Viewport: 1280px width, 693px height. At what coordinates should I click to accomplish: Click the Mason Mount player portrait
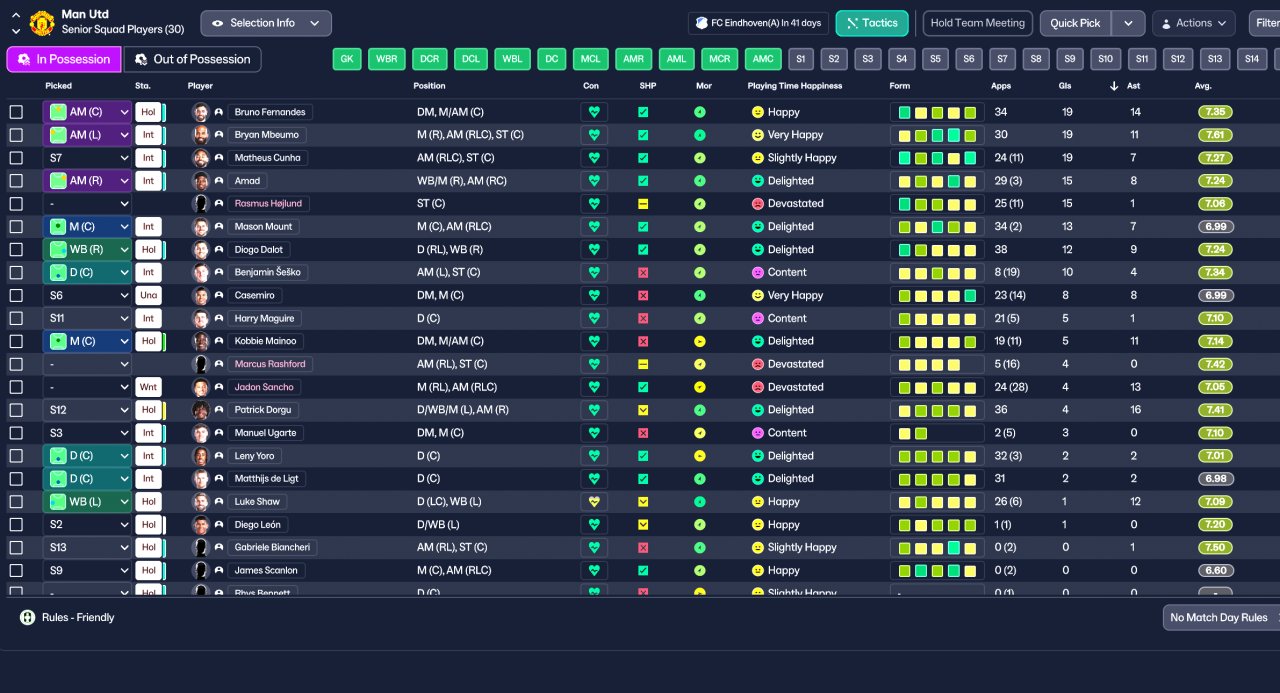click(x=200, y=226)
